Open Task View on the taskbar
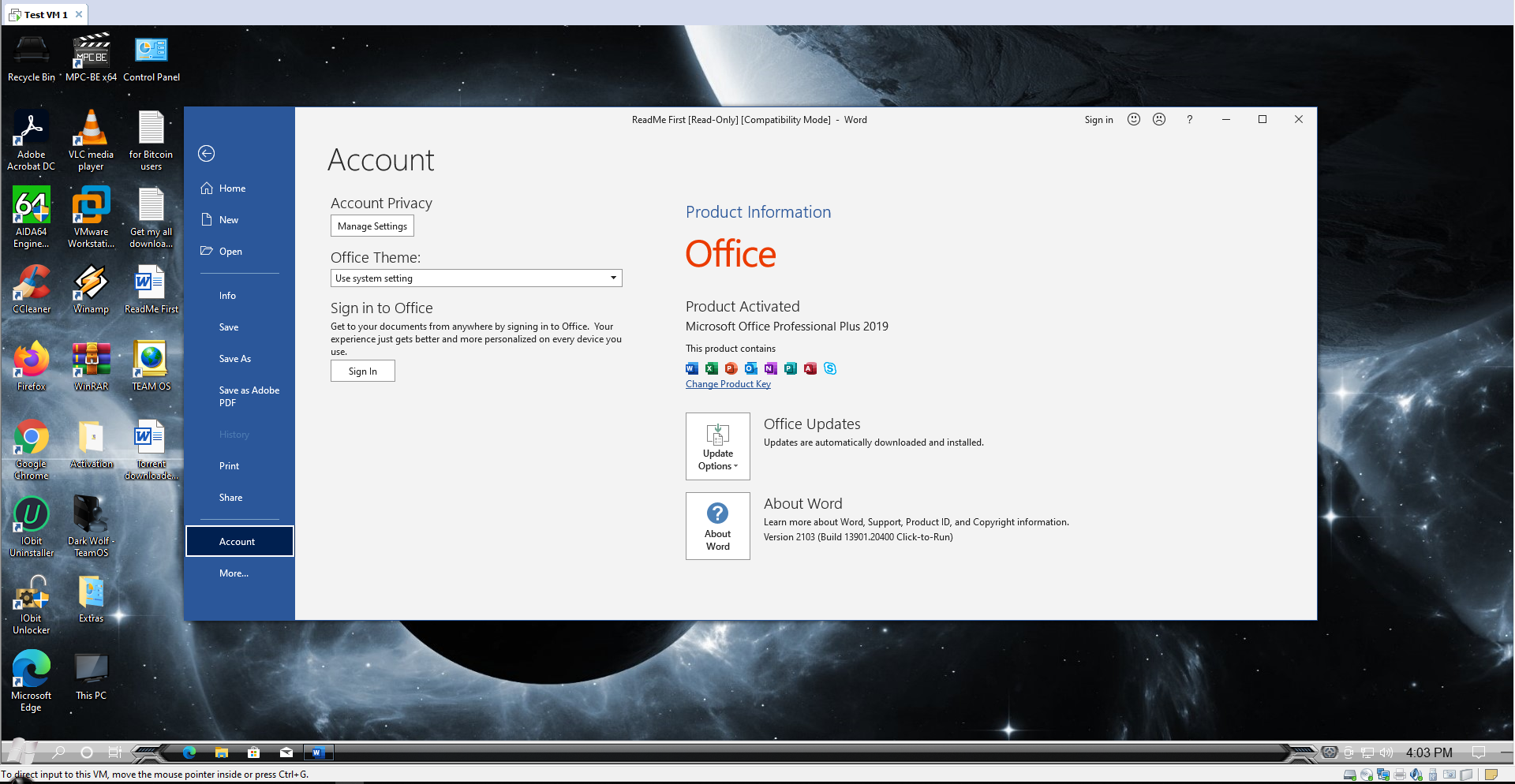The height and width of the screenshot is (784, 1515). pos(115,752)
